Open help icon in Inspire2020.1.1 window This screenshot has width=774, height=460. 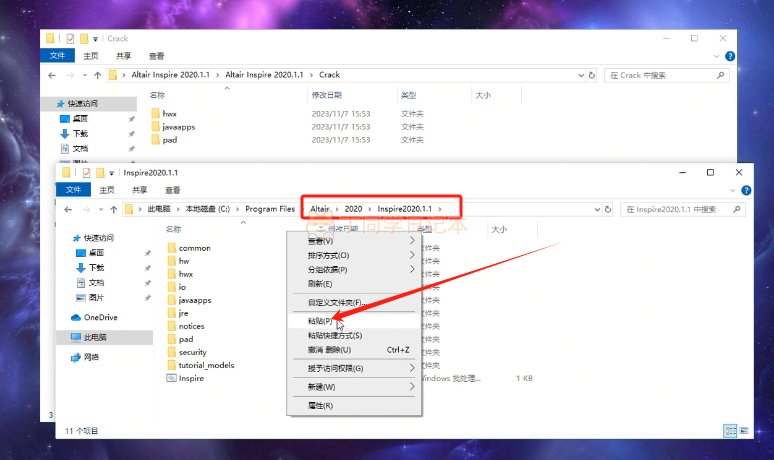tap(746, 190)
